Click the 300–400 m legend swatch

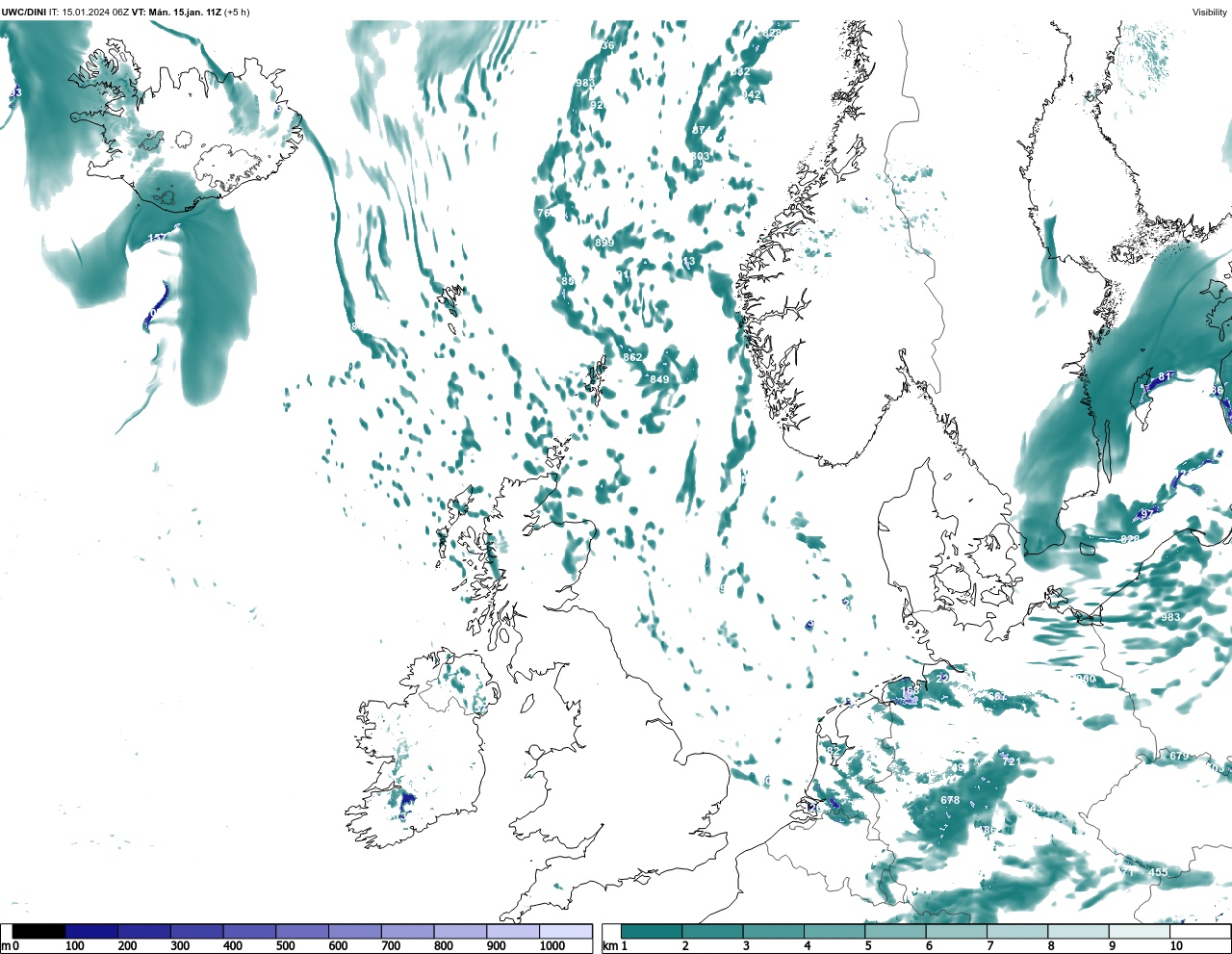[196, 932]
